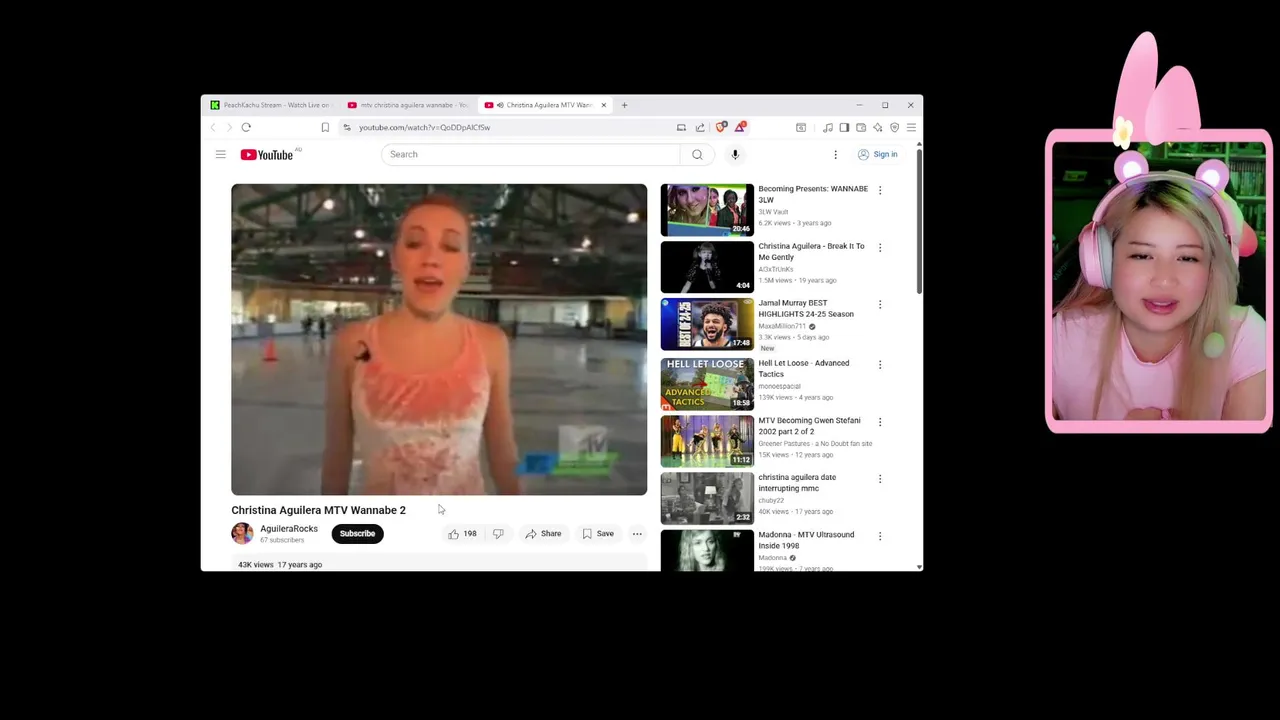Reload the page in browser toolbar
Screen dimensions: 1280x720
click(246, 127)
